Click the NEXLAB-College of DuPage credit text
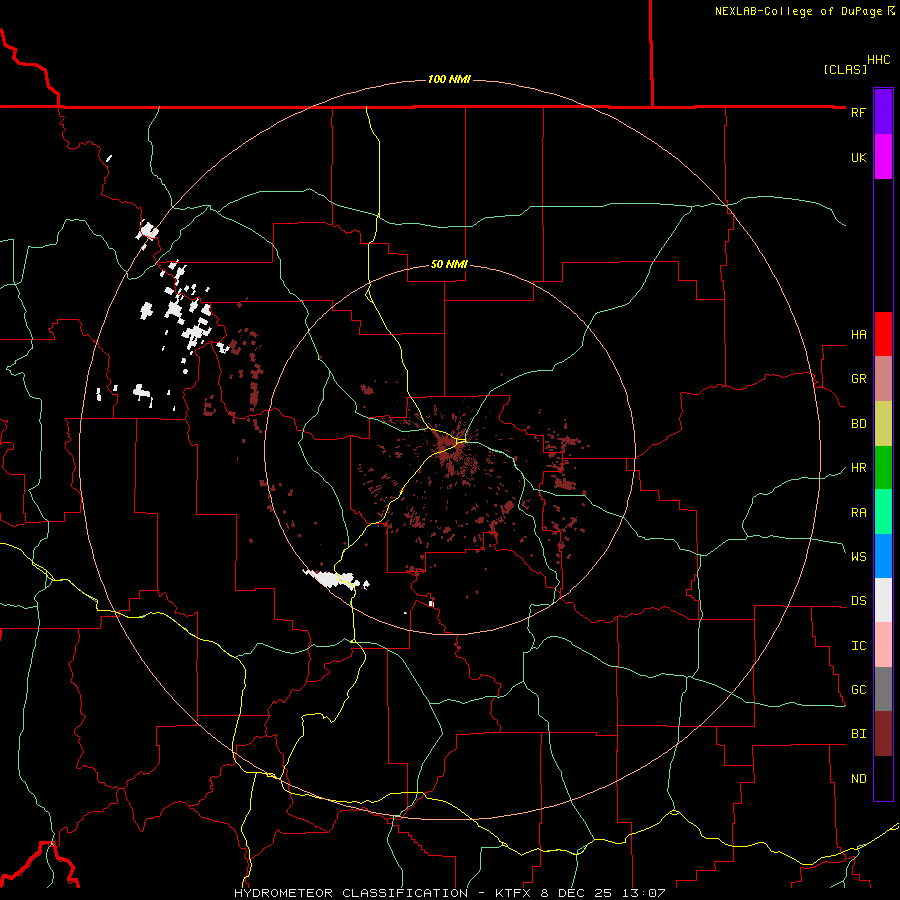This screenshot has width=900, height=900. [798, 11]
